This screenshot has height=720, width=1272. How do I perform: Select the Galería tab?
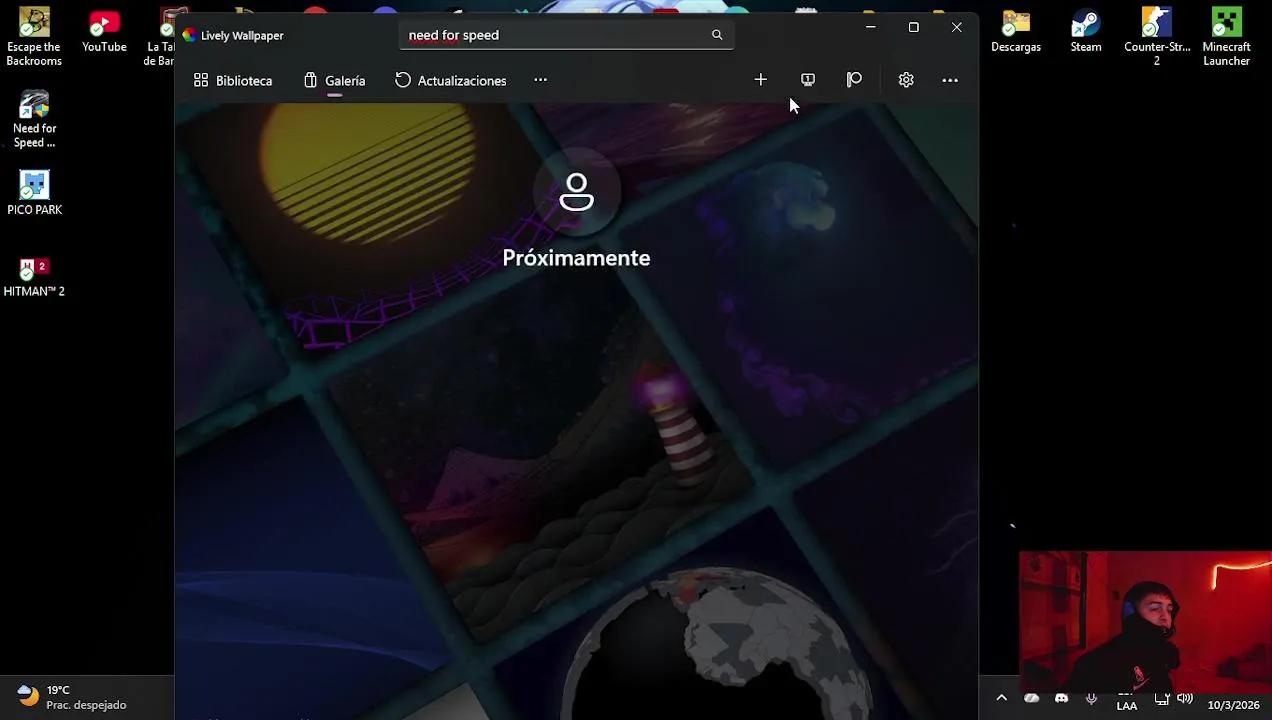[x=335, y=80]
